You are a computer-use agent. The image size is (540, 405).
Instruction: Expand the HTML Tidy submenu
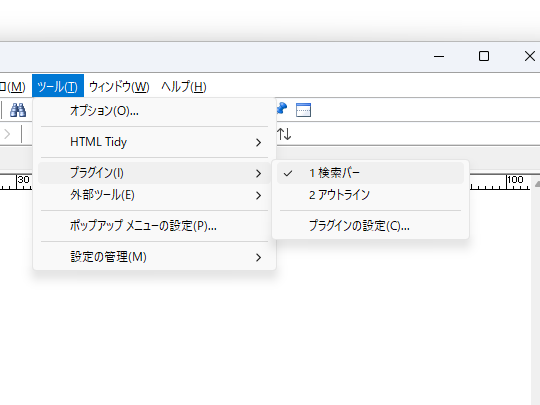click(154, 142)
